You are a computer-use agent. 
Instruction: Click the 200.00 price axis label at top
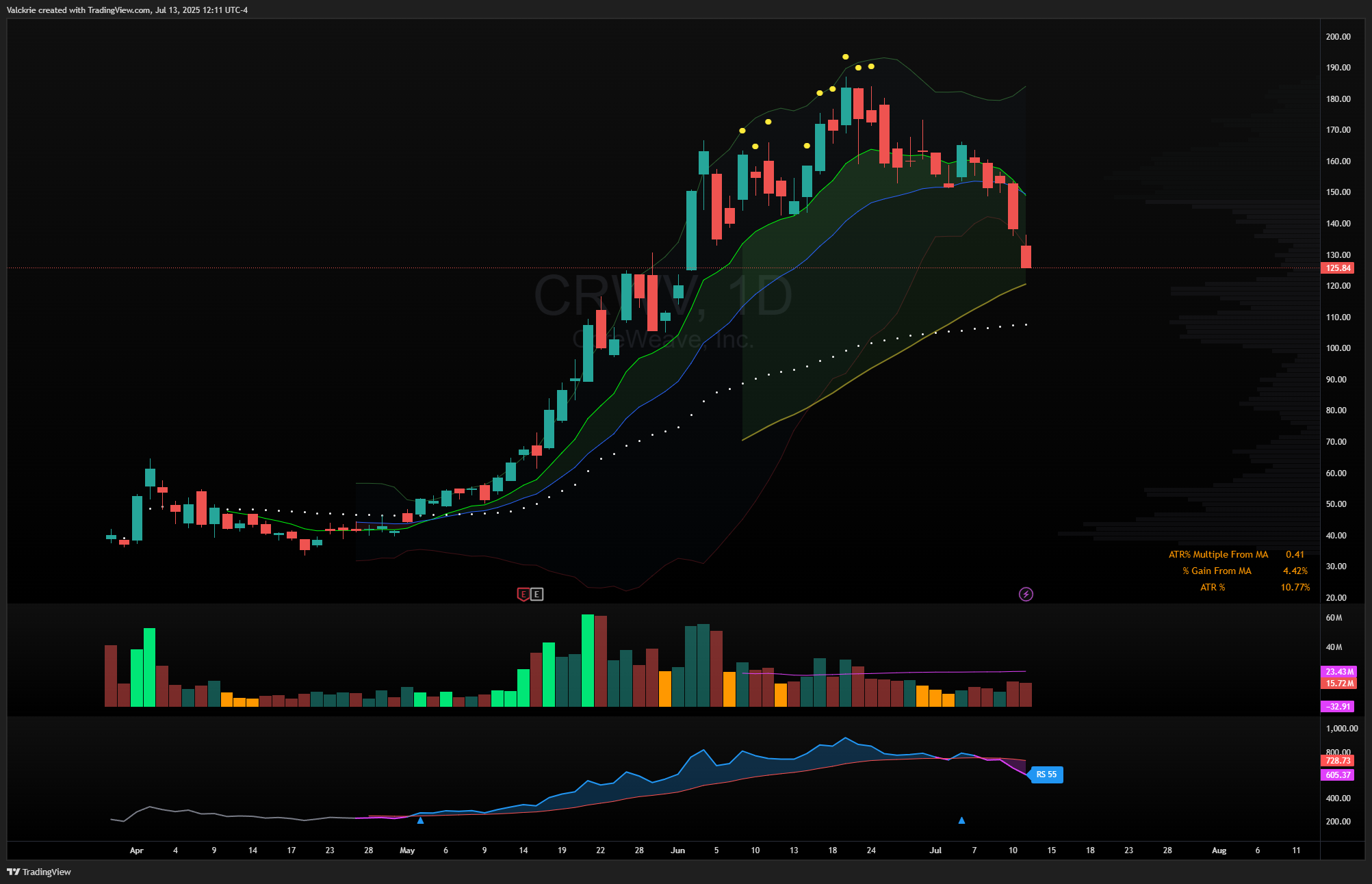[1338, 37]
